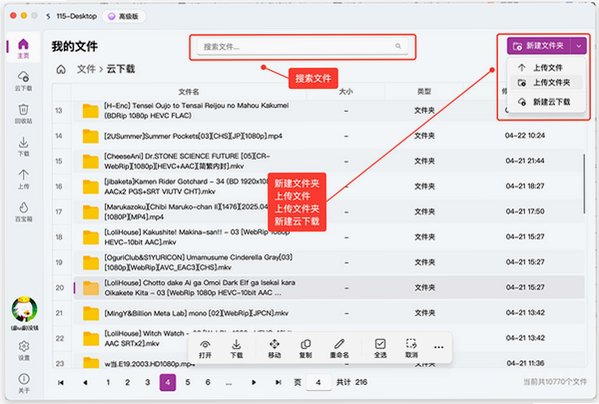The height and width of the screenshot is (404, 599).
Task: Open the 设置 settings gear icon
Action: (x=23, y=346)
